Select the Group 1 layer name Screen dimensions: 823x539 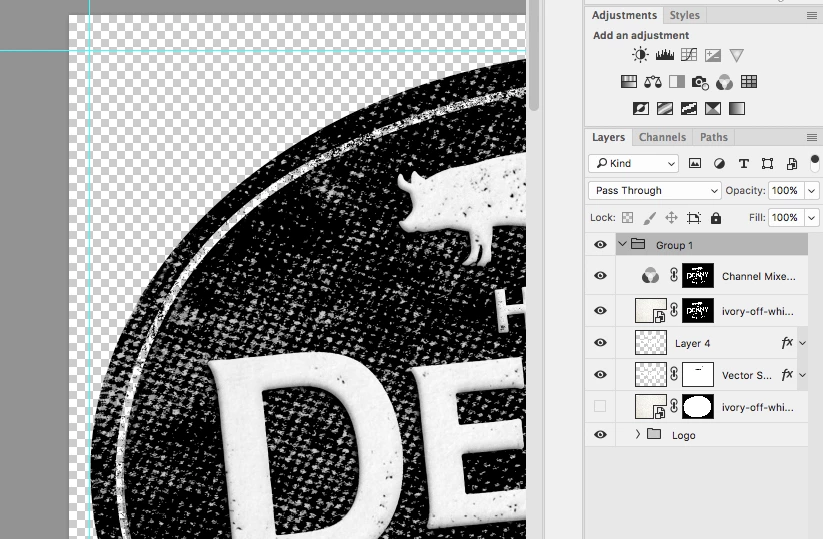point(674,245)
